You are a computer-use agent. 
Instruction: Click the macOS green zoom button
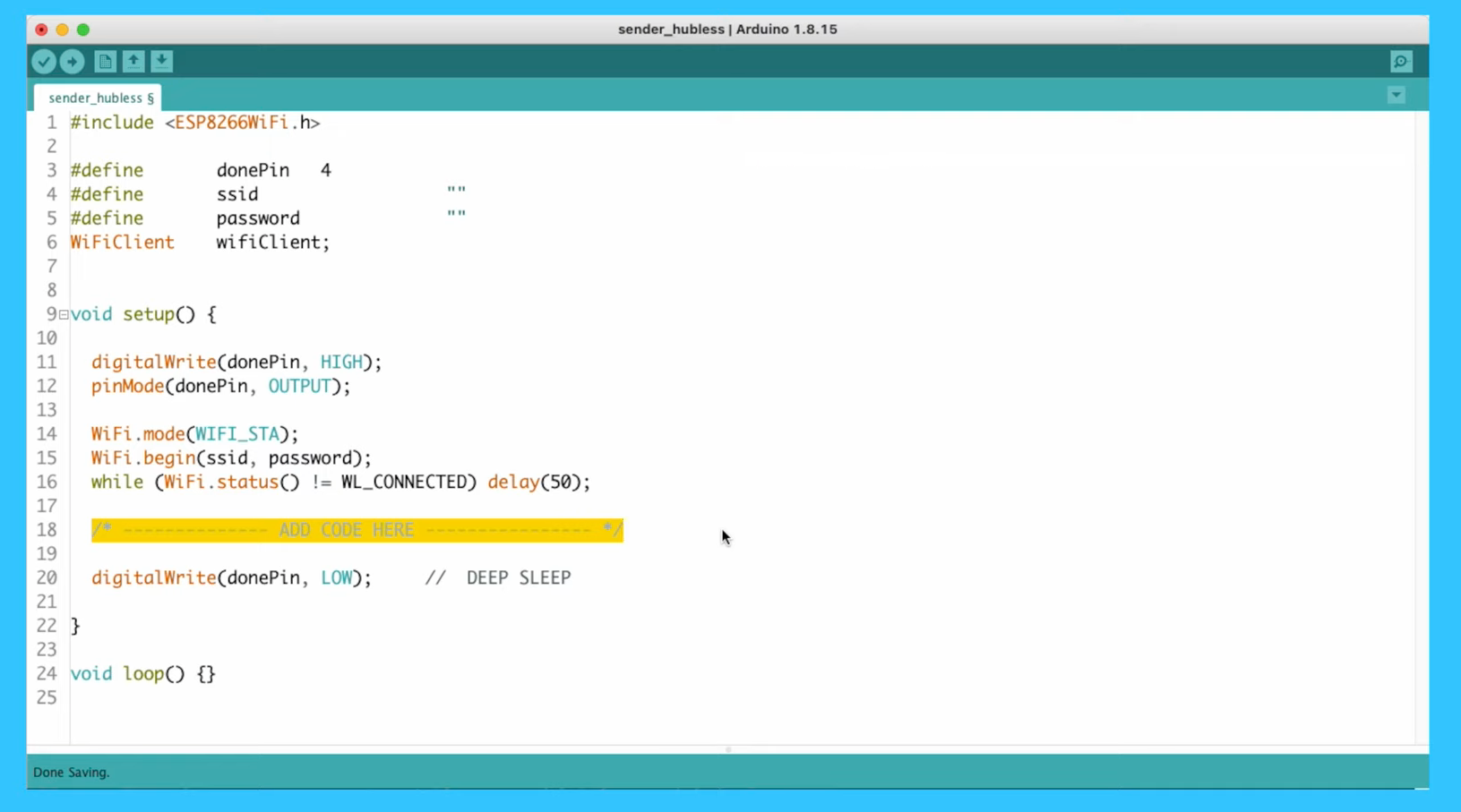(83, 30)
